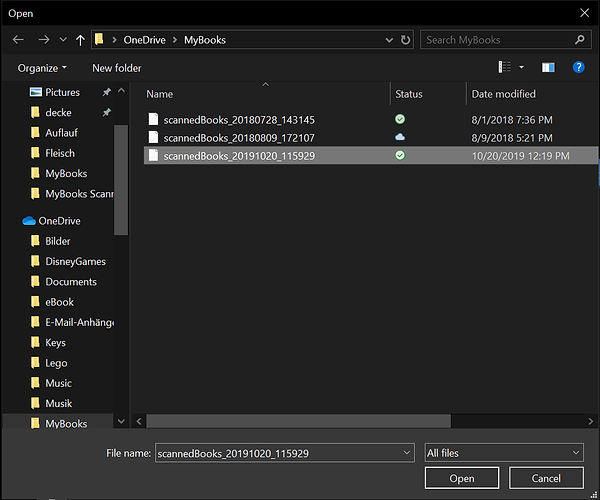Go back using the back arrow
The image size is (600, 500).
(18, 40)
